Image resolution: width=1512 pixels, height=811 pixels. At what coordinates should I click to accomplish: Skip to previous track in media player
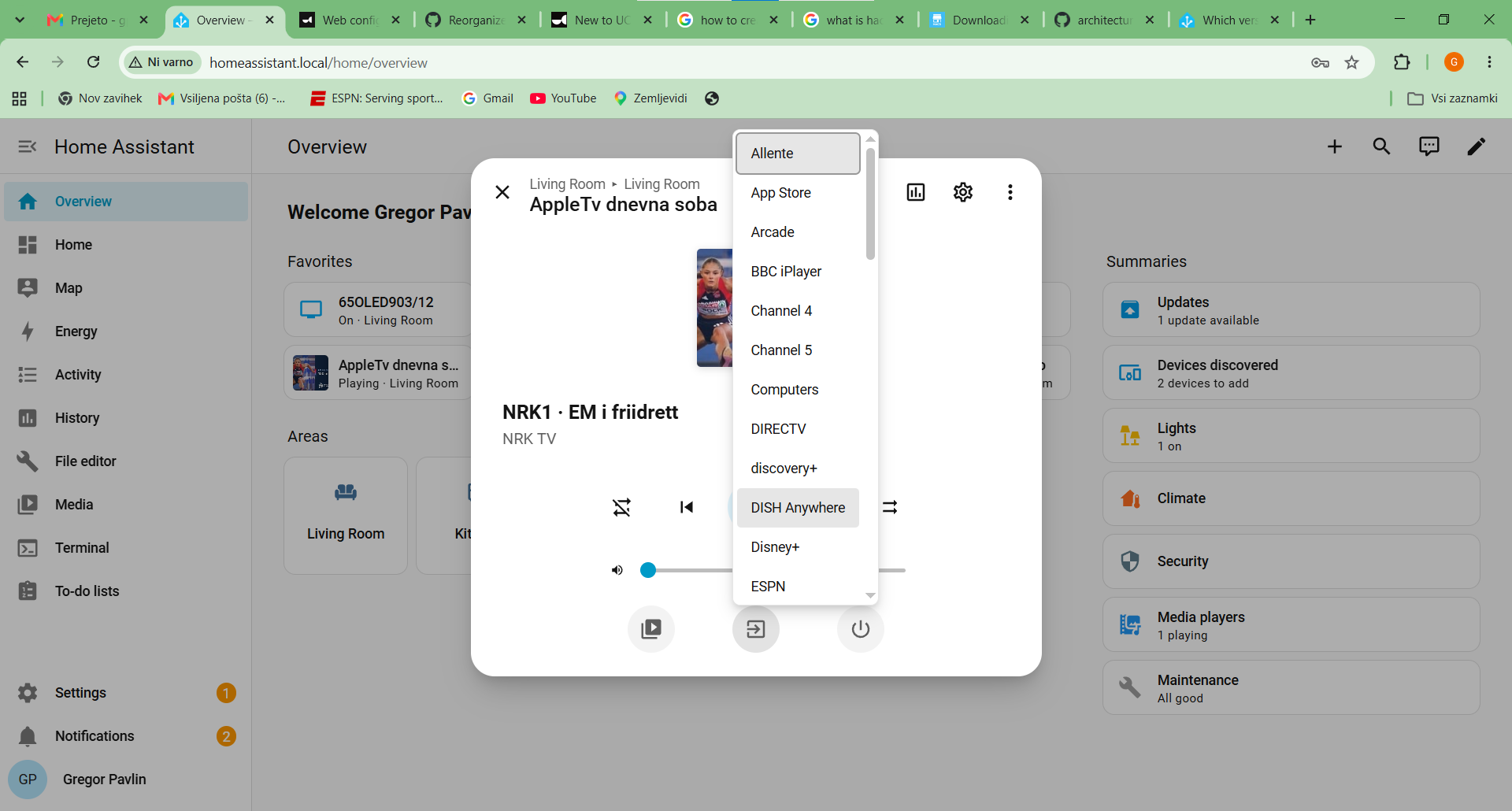click(x=687, y=507)
